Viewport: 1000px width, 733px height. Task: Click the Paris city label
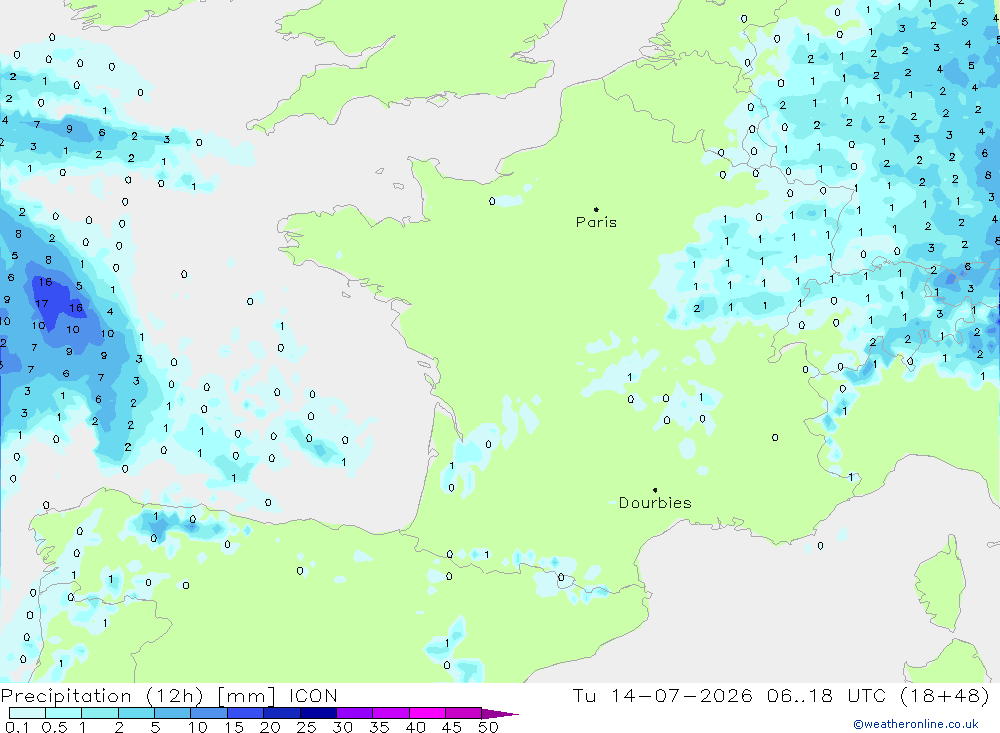point(596,222)
